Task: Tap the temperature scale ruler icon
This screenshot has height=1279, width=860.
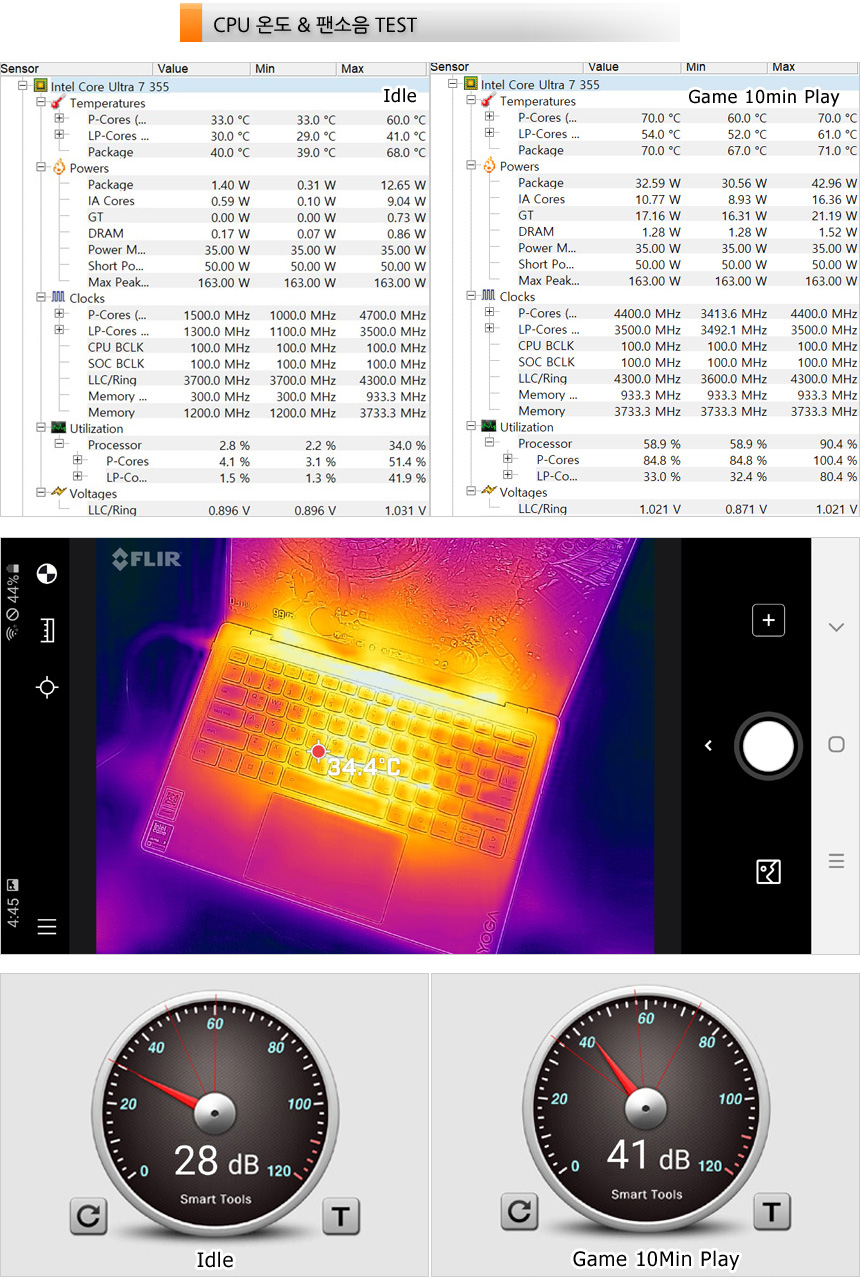Action: [46, 630]
